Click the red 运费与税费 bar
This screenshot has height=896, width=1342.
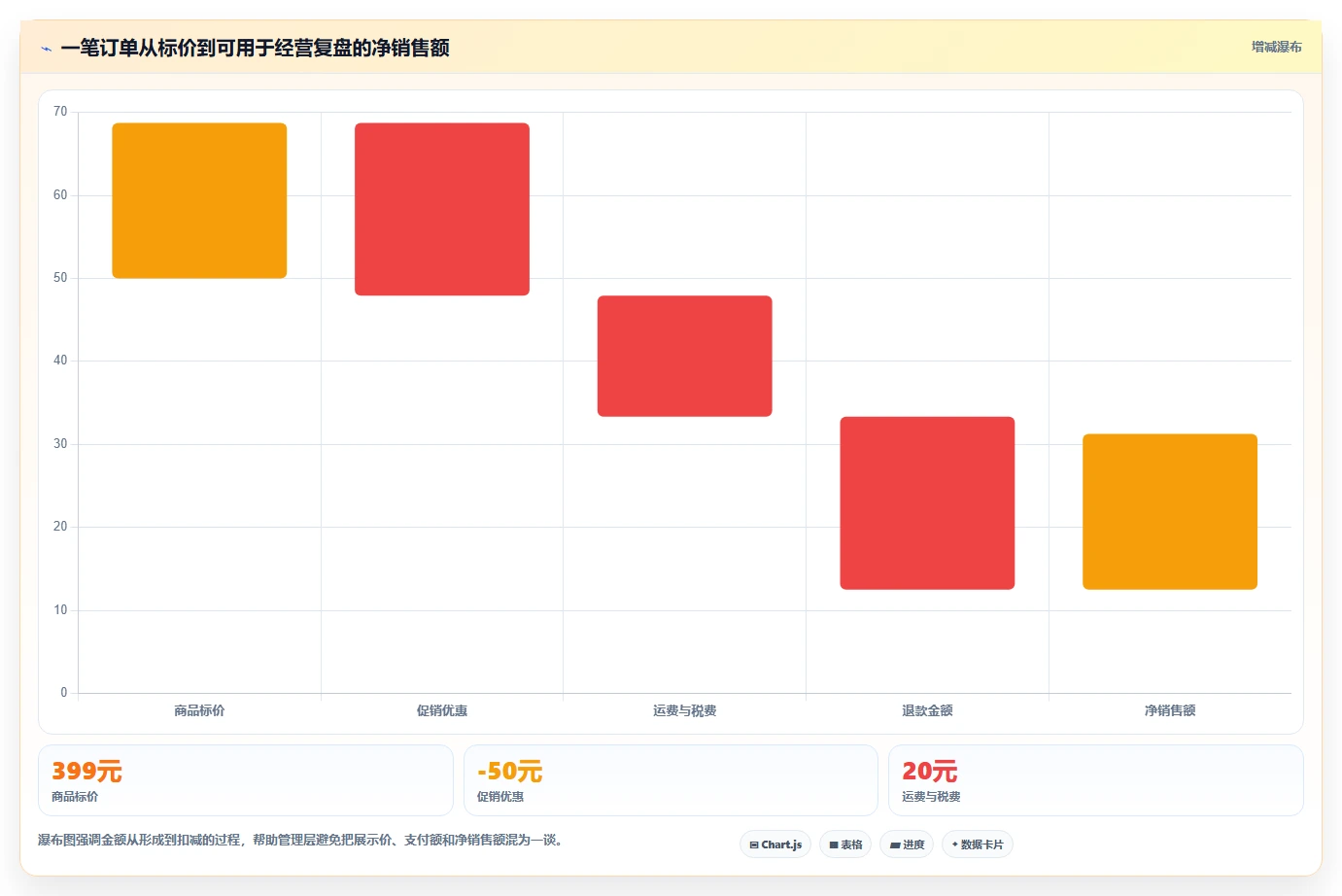685,356
